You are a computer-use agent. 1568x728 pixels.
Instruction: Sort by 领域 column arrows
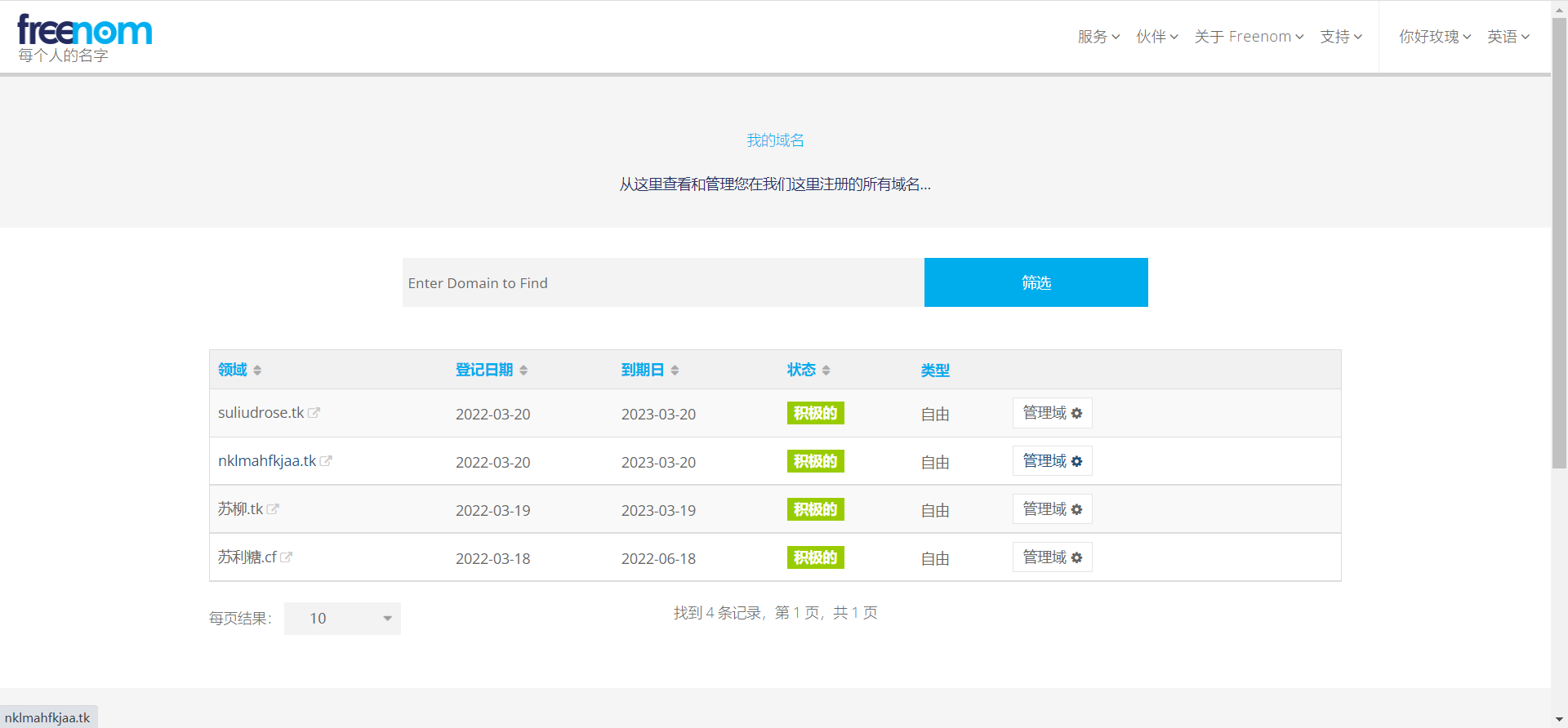tap(257, 371)
